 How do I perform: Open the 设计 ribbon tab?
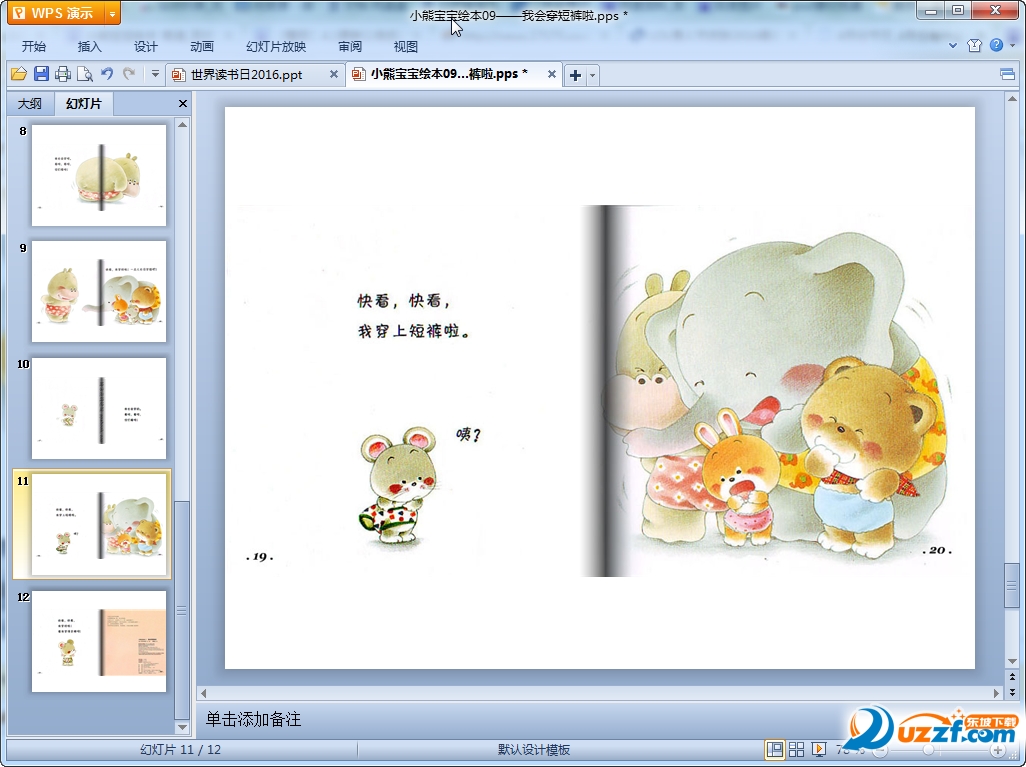tap(146, 46)
